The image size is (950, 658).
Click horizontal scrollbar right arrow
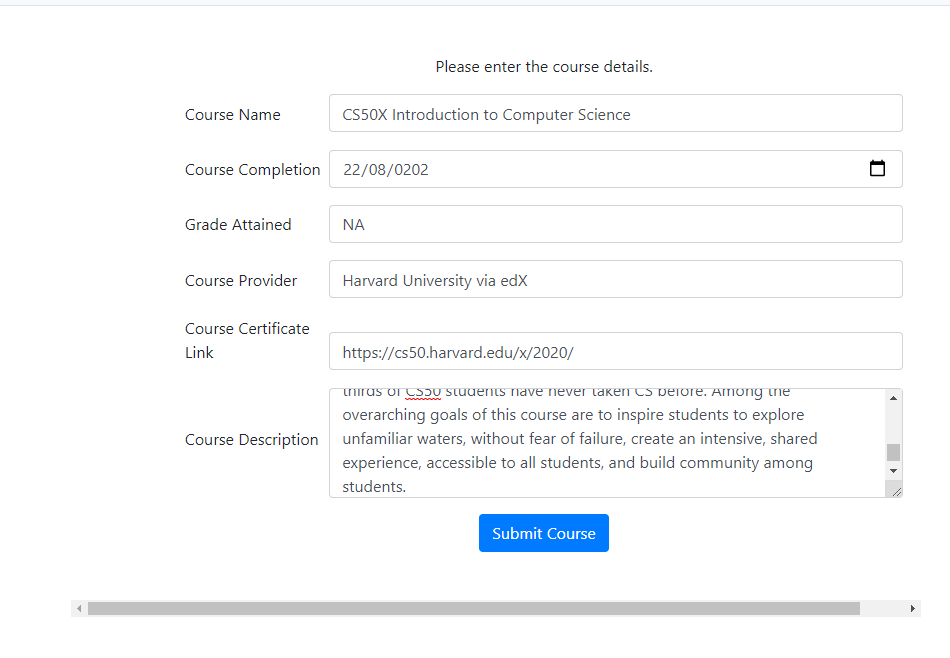[912, 608]
